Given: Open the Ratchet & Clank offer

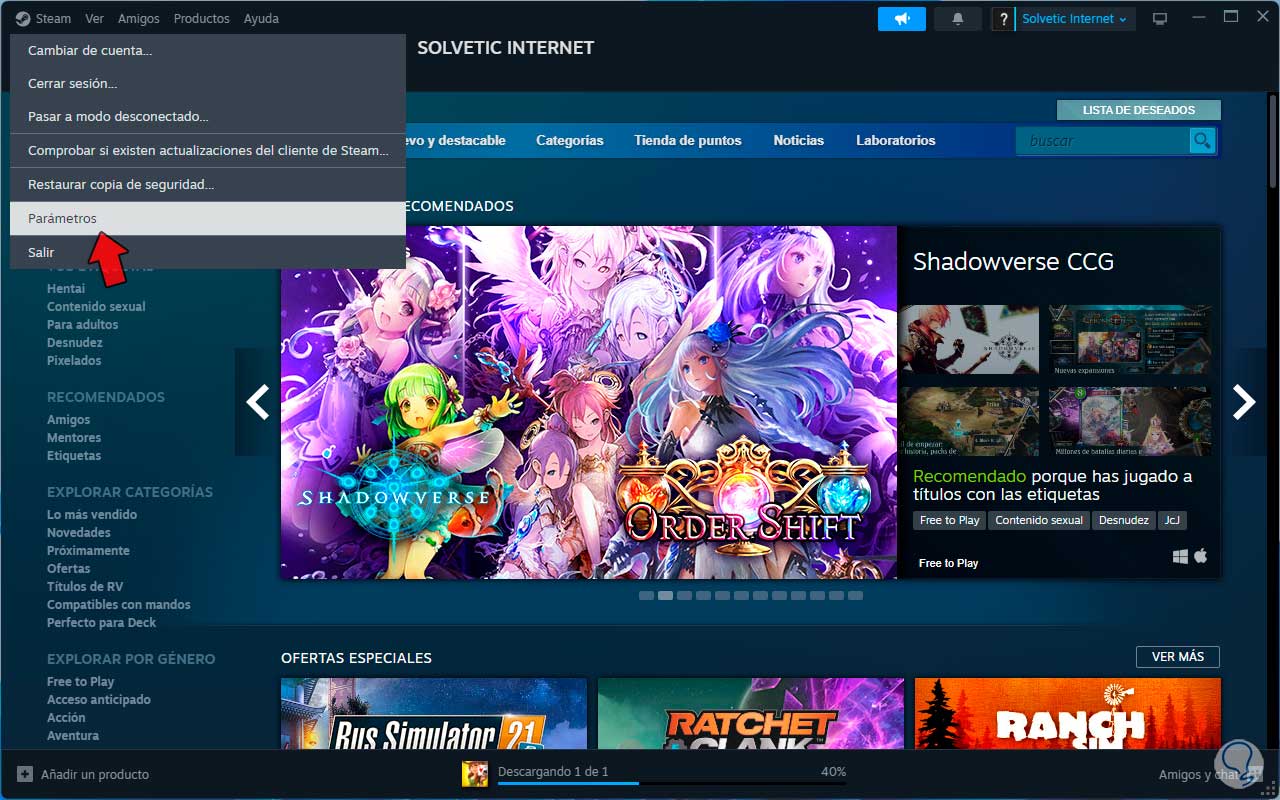Looking at the screenshot, I should coord(751,714).
